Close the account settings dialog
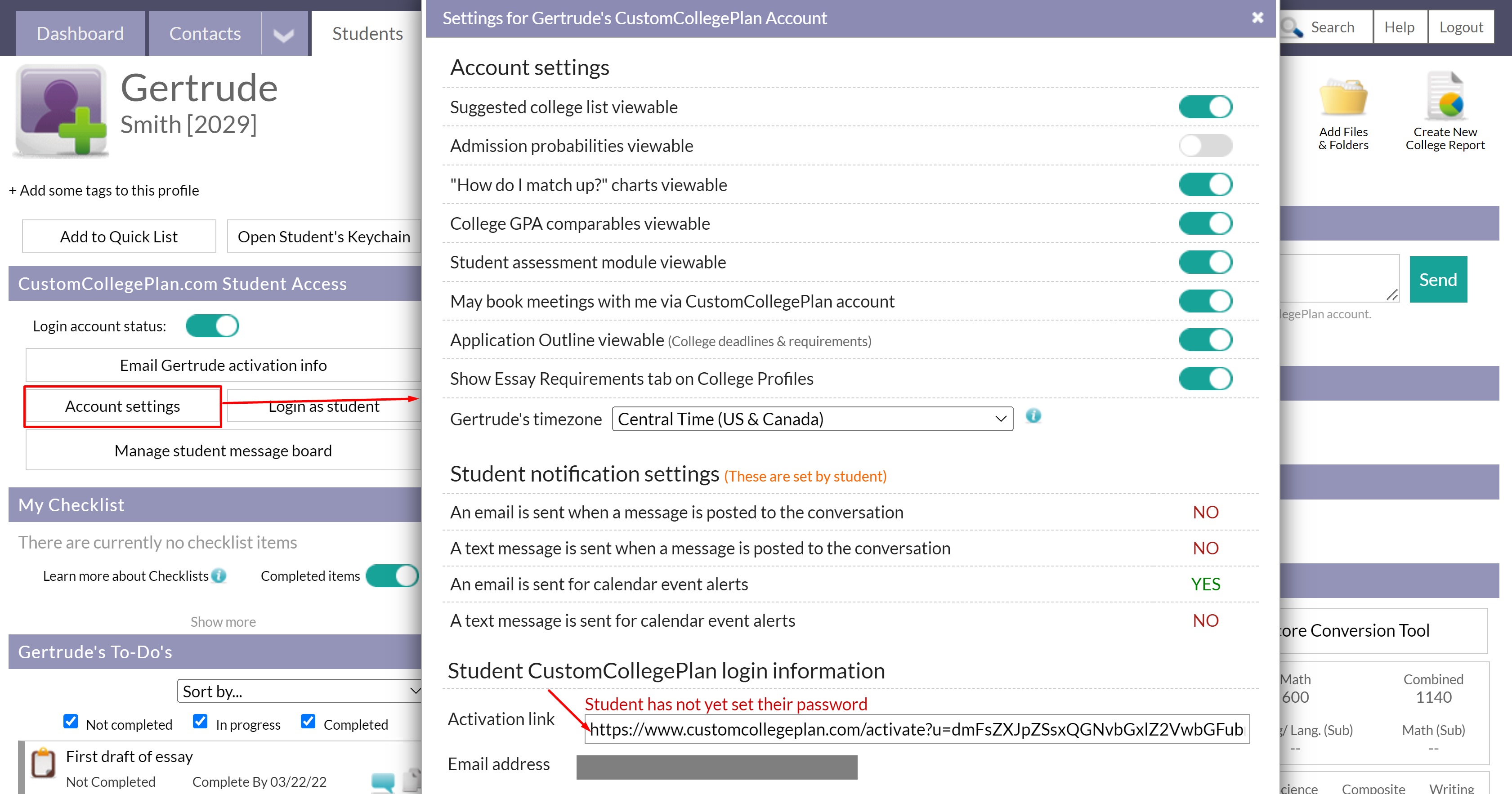The image size is (1512, 794). (x=1257, y=18)
